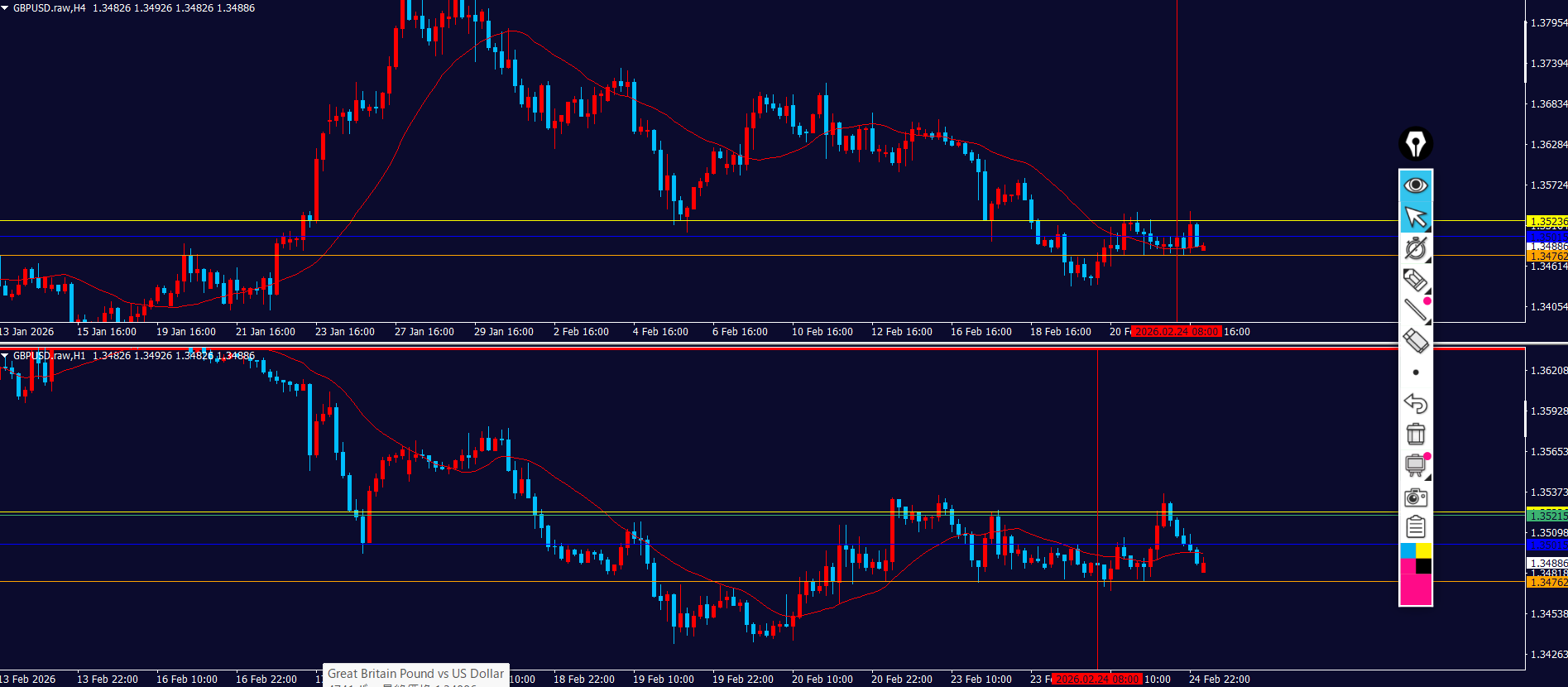
Task: Select the straight line tool
Action: [x=1415, y=310]
